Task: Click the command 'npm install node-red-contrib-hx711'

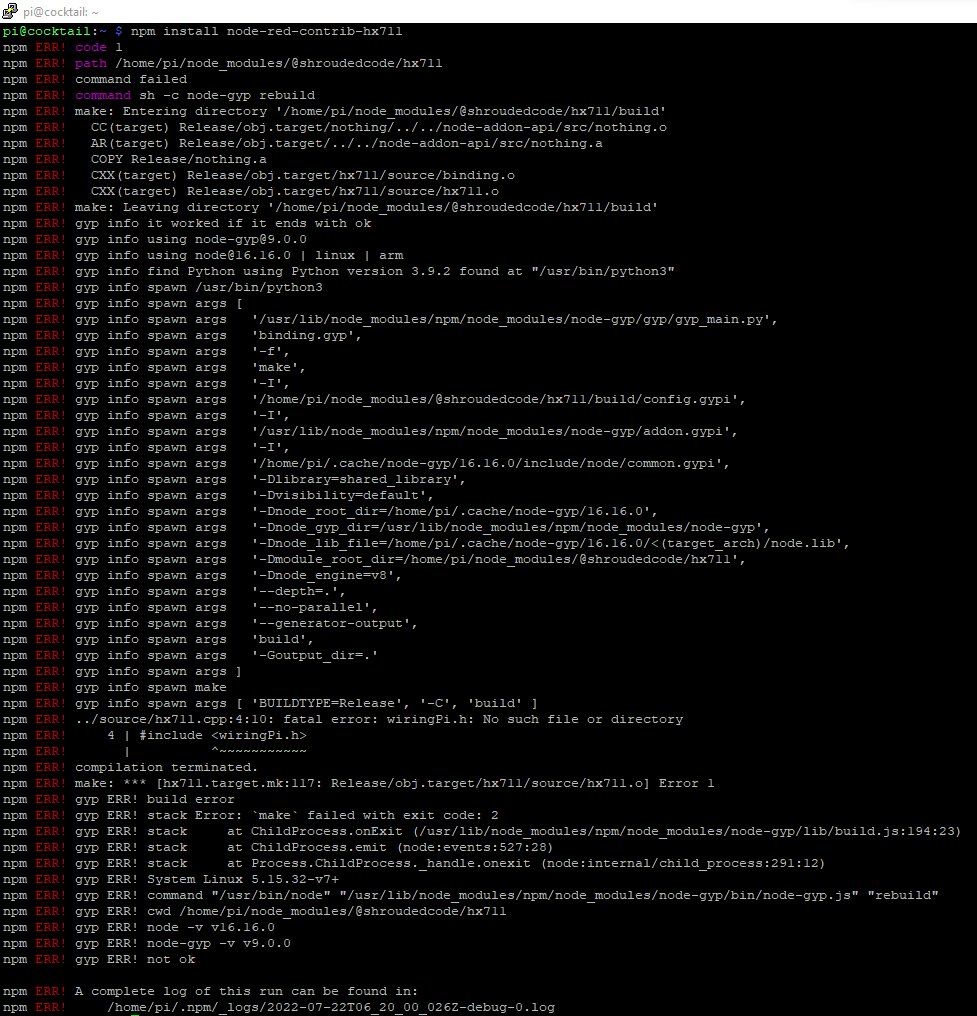Action: (266, 31)
